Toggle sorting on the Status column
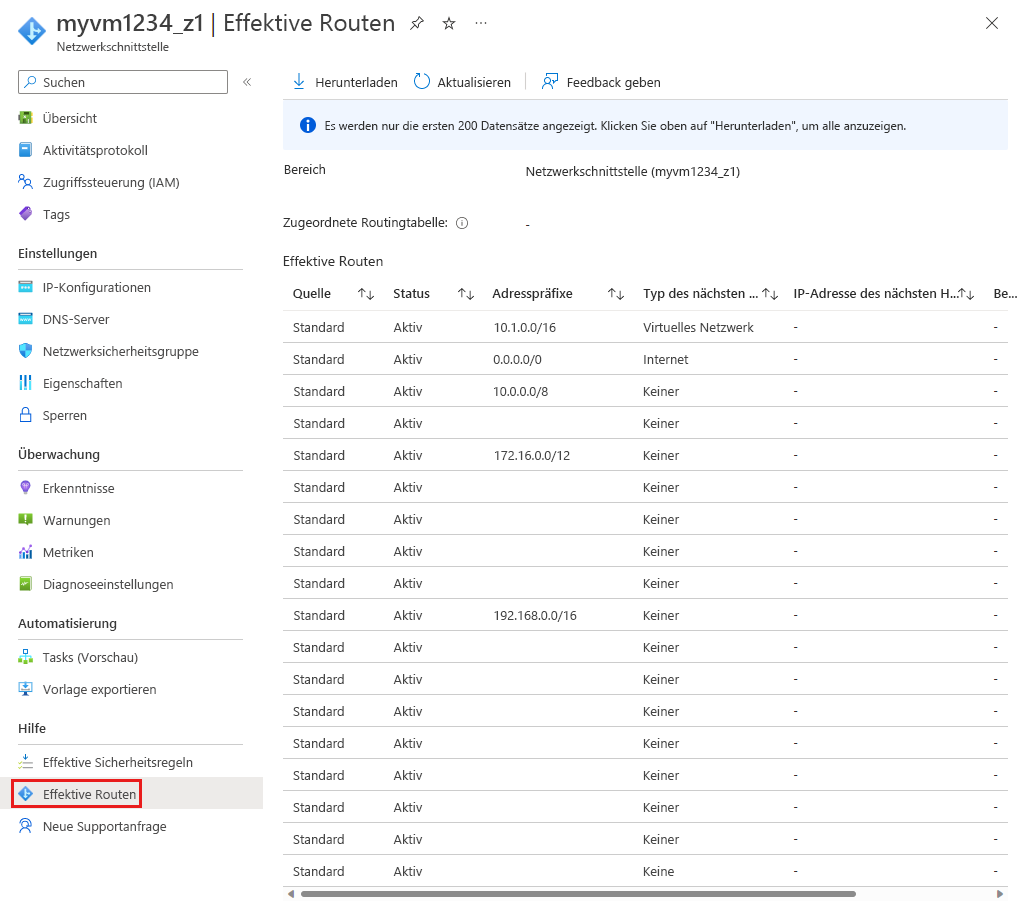Screen dimensions: 1026x913 (x=464, y=294)
